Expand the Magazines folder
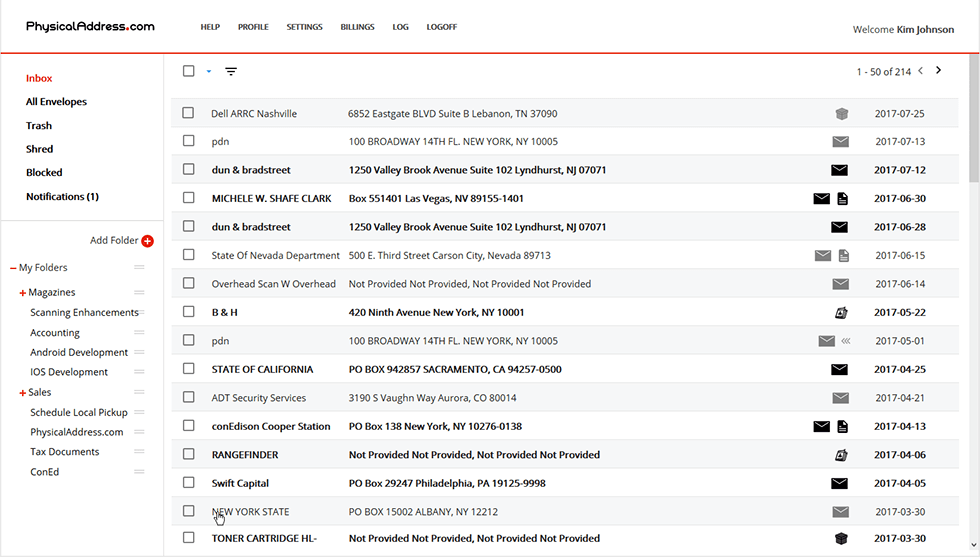 click(x=22, y=293)
